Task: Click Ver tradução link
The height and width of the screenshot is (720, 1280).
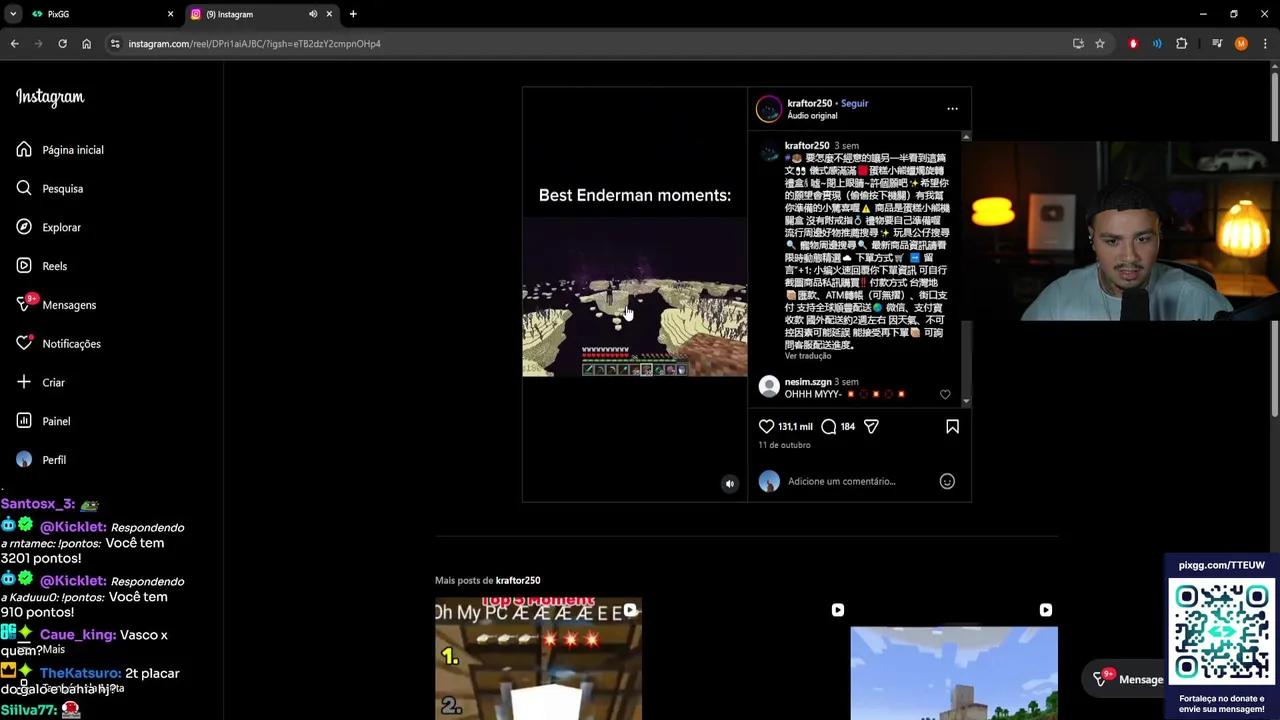Action: (808, 356)
